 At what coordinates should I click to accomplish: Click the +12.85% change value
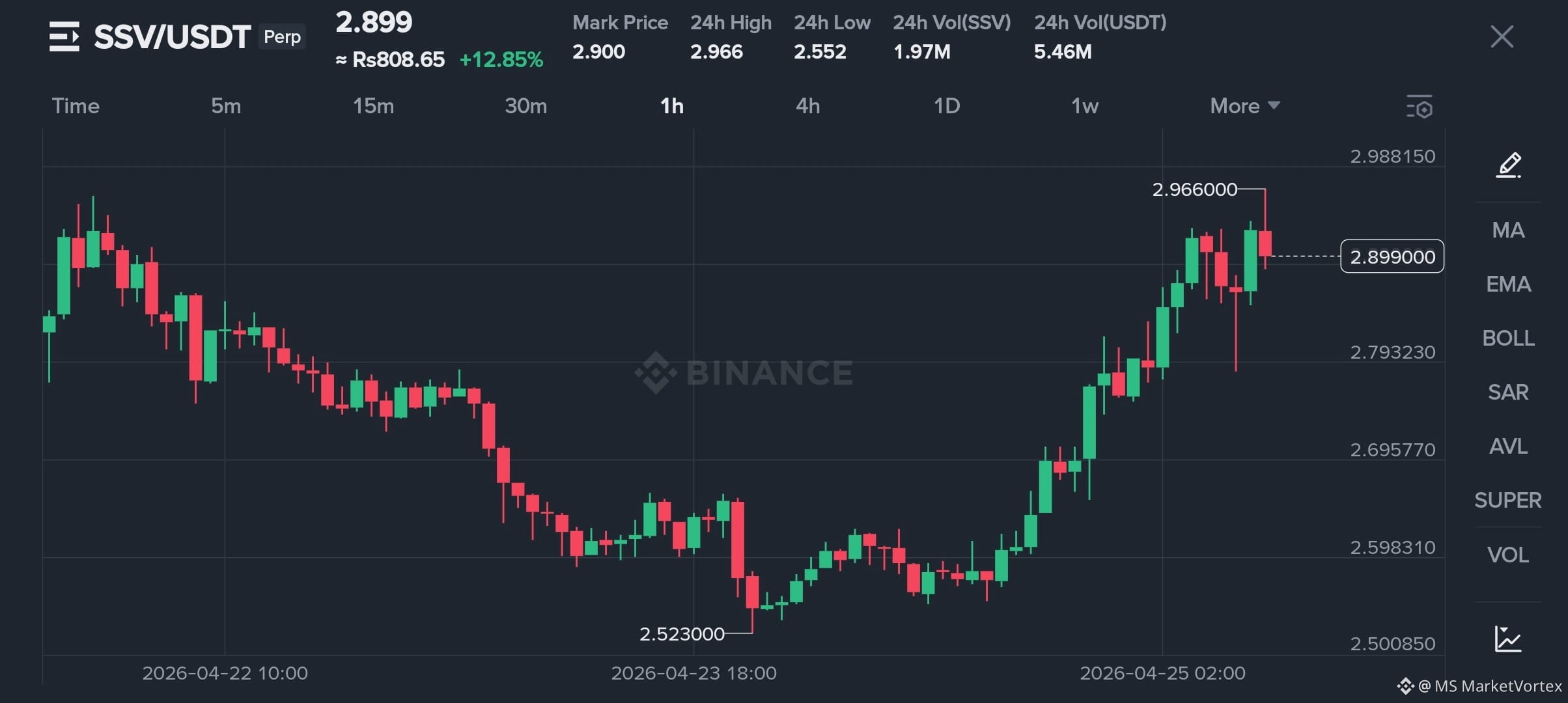coord(501,60)
